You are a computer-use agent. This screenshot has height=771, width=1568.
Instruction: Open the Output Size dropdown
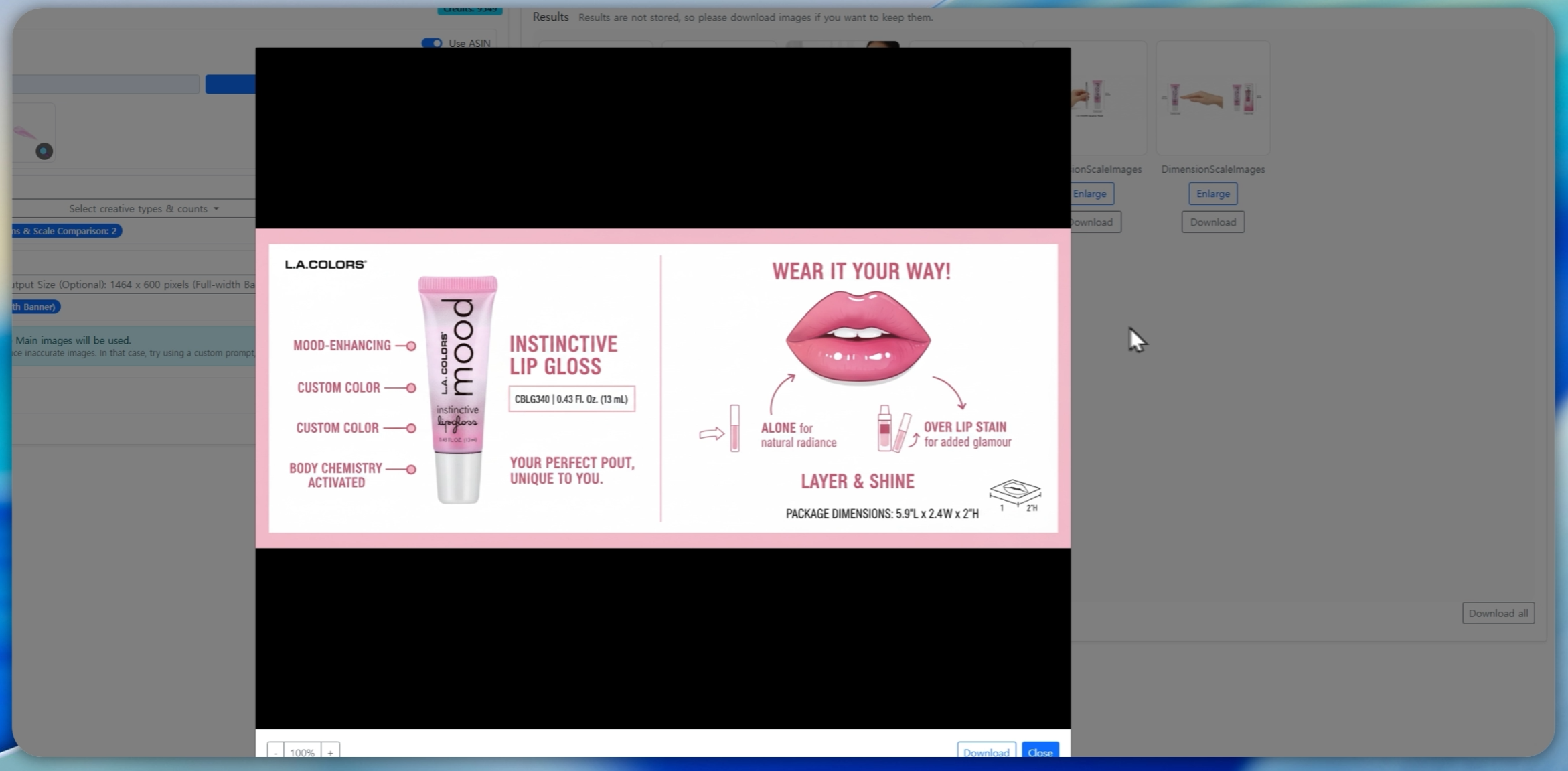click(x=134, y=285)
